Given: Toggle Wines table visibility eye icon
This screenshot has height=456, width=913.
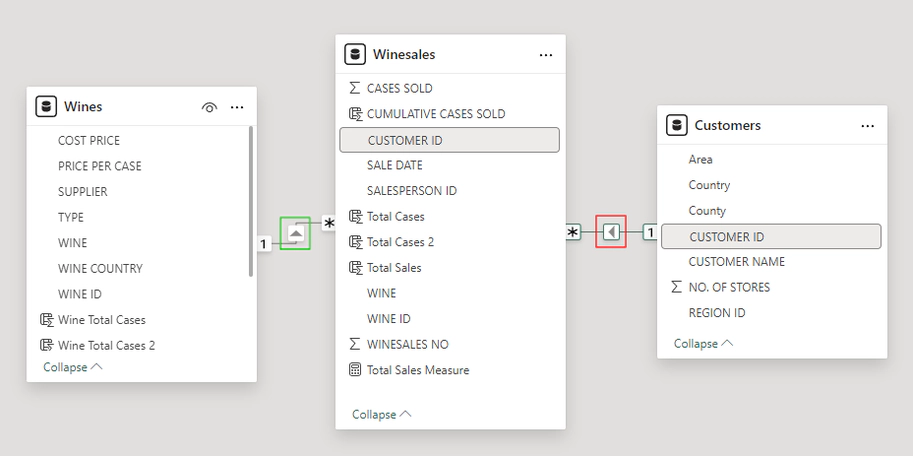Looking at the screenshot, I should 209,107.
